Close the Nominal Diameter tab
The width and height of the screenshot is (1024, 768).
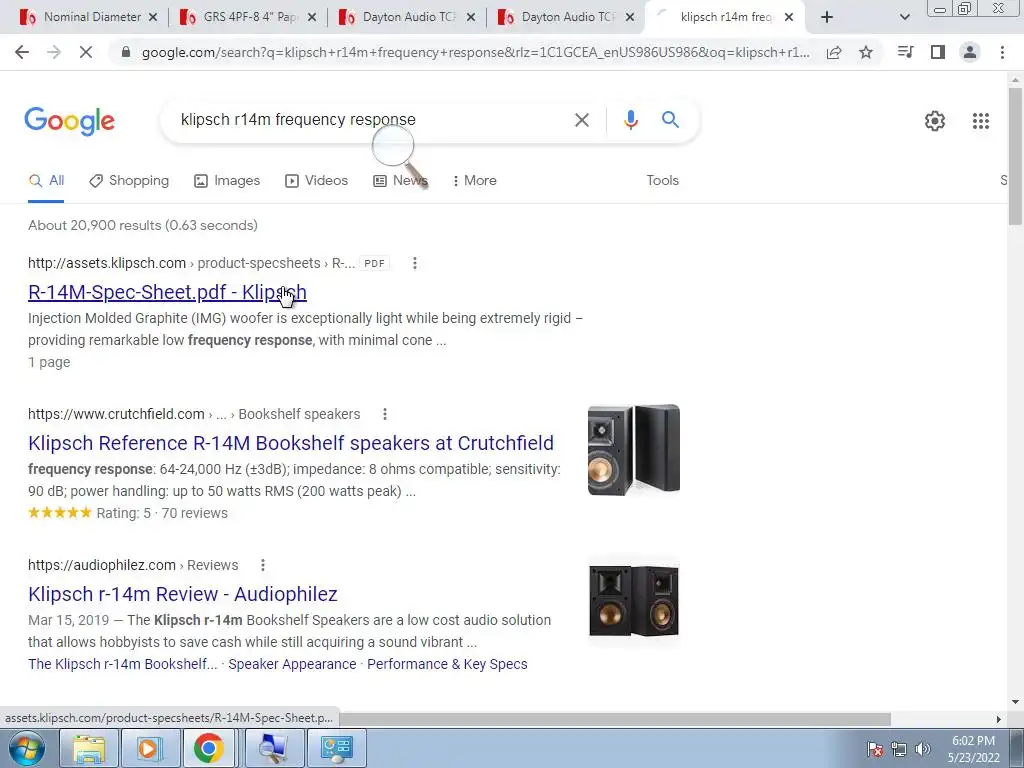pyautogui.click(x=153, y=17)
